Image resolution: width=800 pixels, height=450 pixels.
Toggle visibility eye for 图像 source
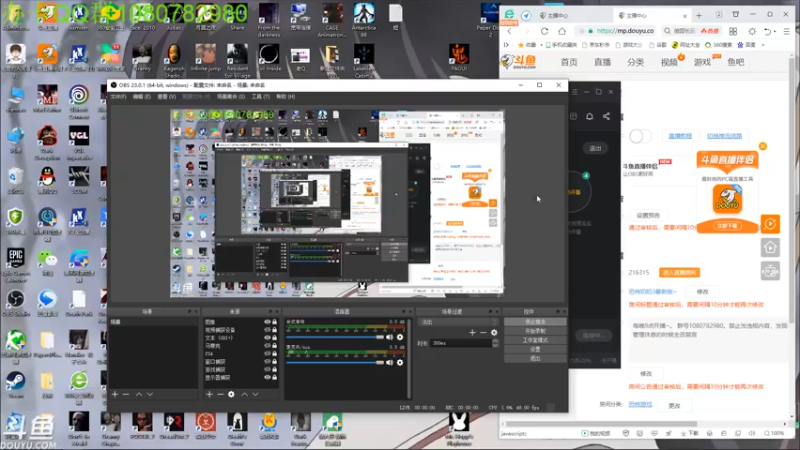[x=267, y=322]
